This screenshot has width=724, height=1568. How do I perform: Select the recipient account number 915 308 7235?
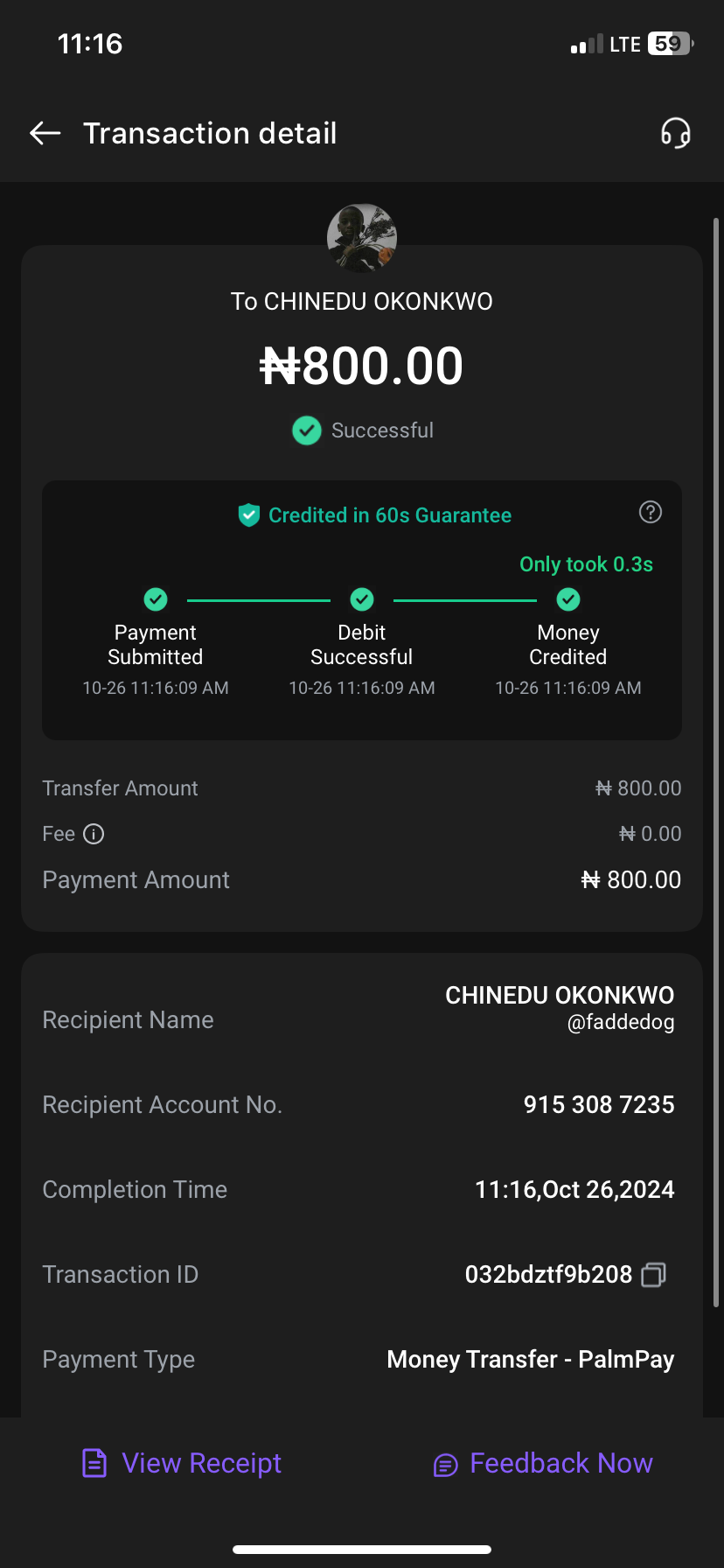tap(599, 1105)
